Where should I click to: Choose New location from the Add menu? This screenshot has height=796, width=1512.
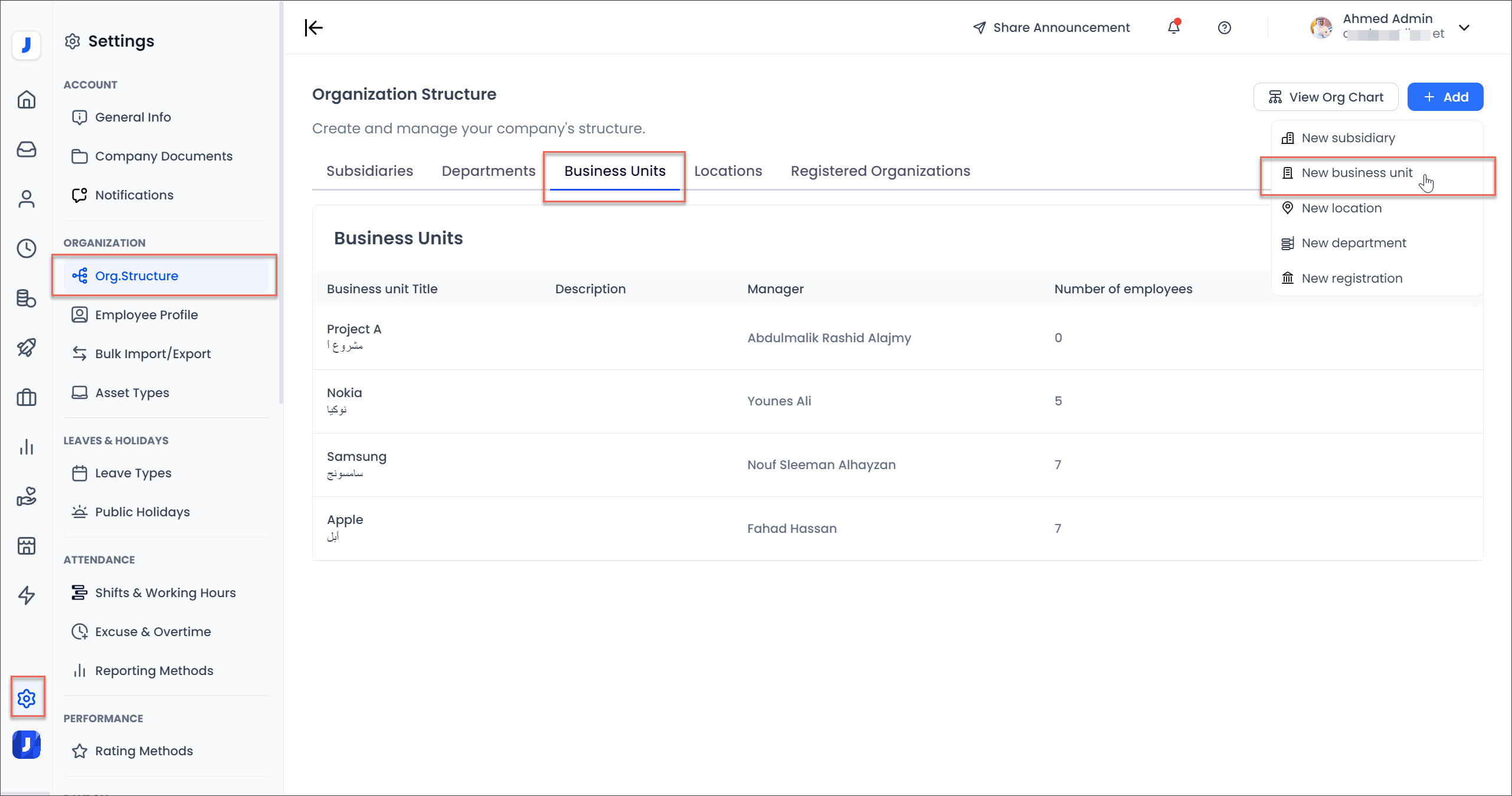coord(1341,208)
